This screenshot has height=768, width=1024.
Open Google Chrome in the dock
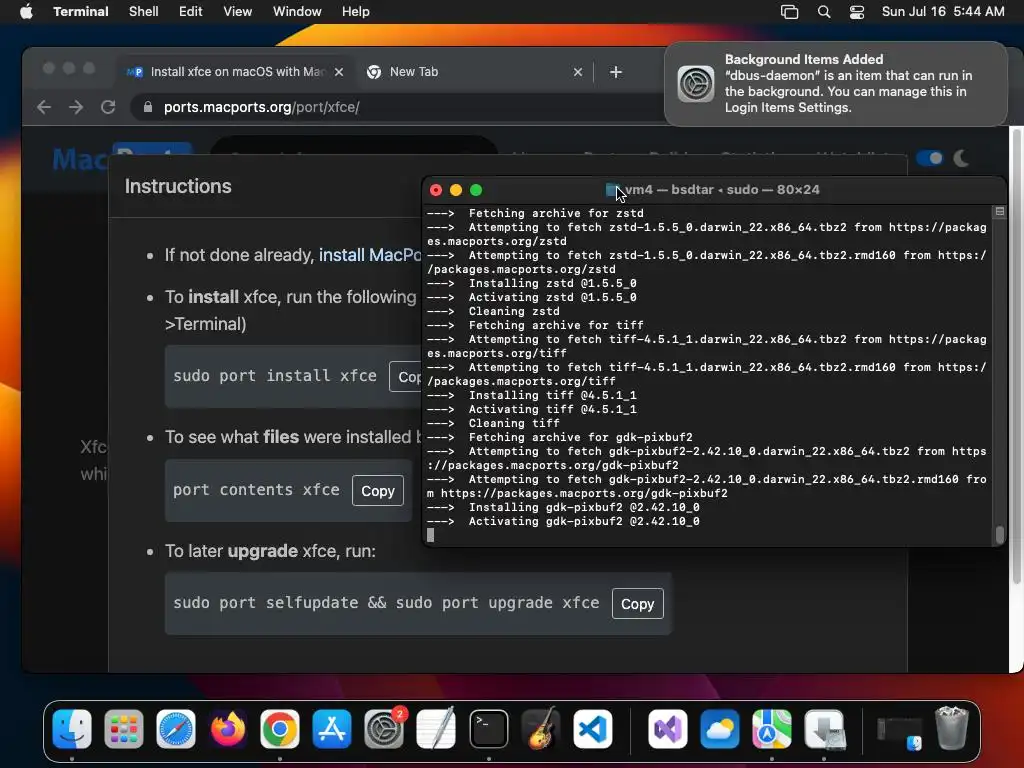coord(280,729)
